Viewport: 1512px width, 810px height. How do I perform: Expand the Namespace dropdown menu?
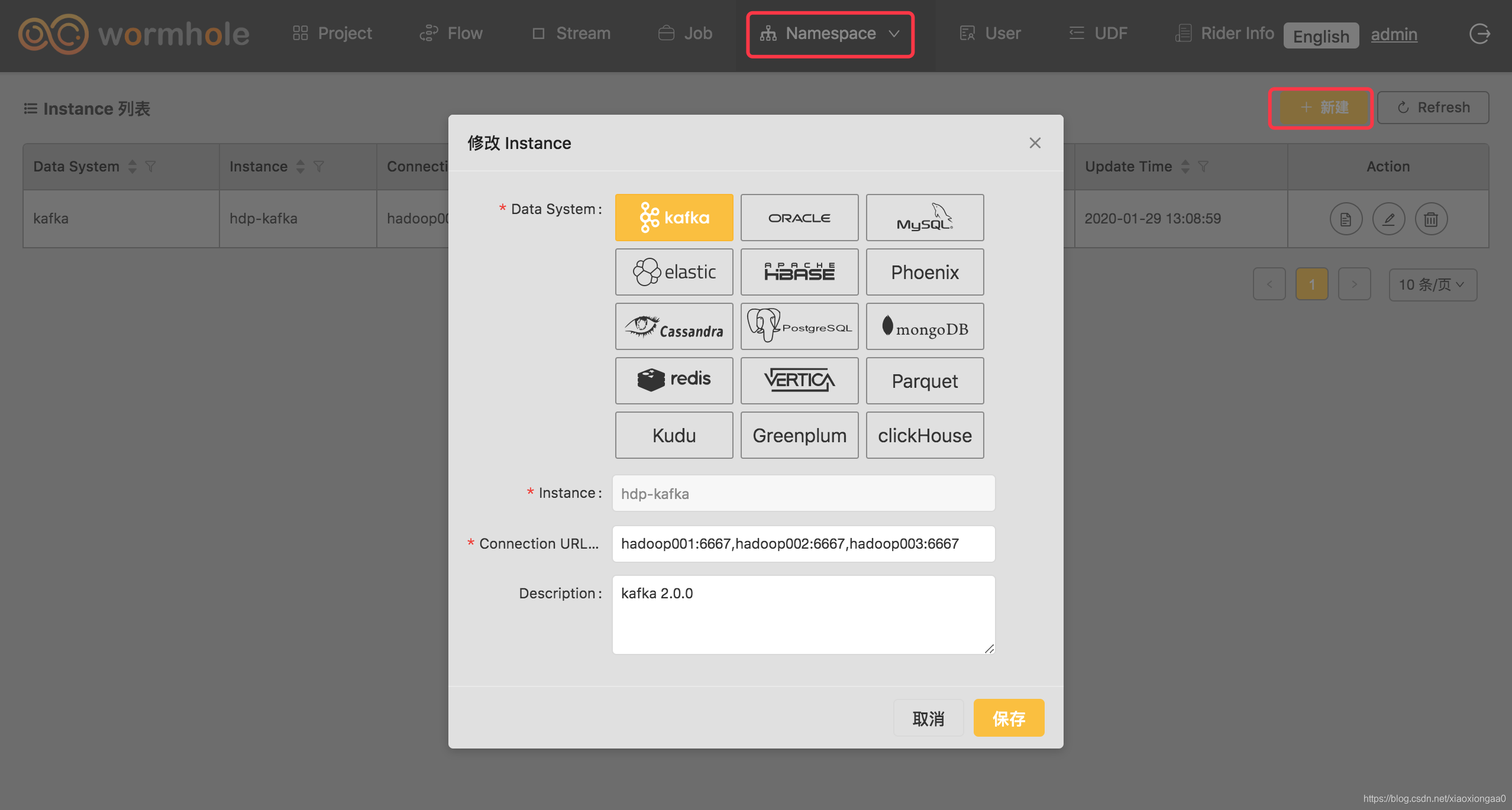[x=830, y=34]
